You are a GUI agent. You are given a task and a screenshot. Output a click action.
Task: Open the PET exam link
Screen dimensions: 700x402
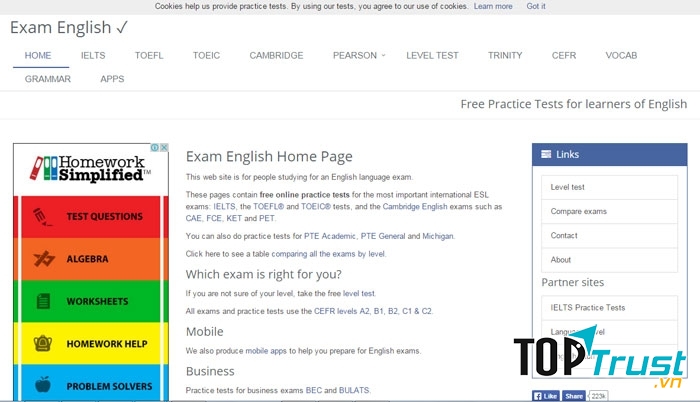tap(267, 218)
